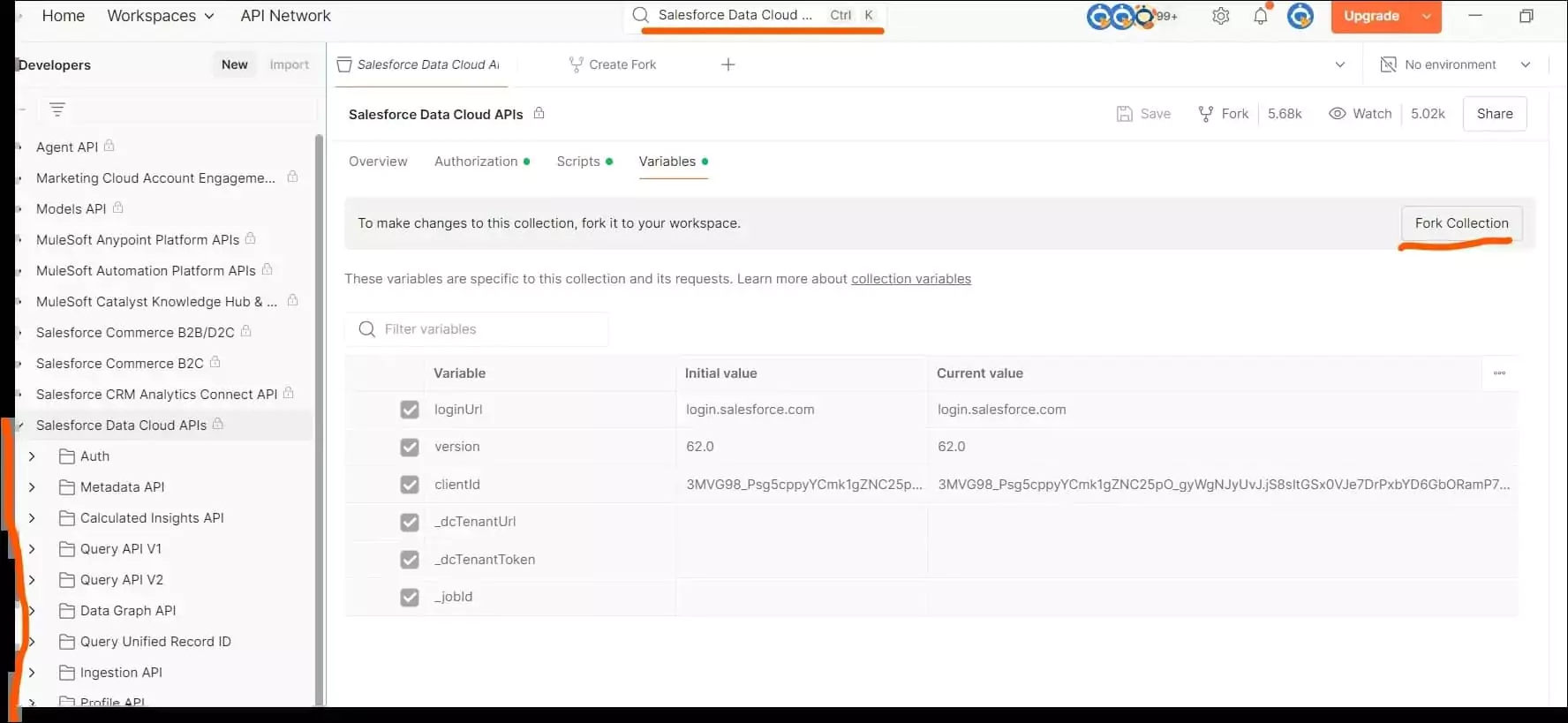Open the Workspaces dropdown
Screen dimensions: 1568x723
[161, 16]
